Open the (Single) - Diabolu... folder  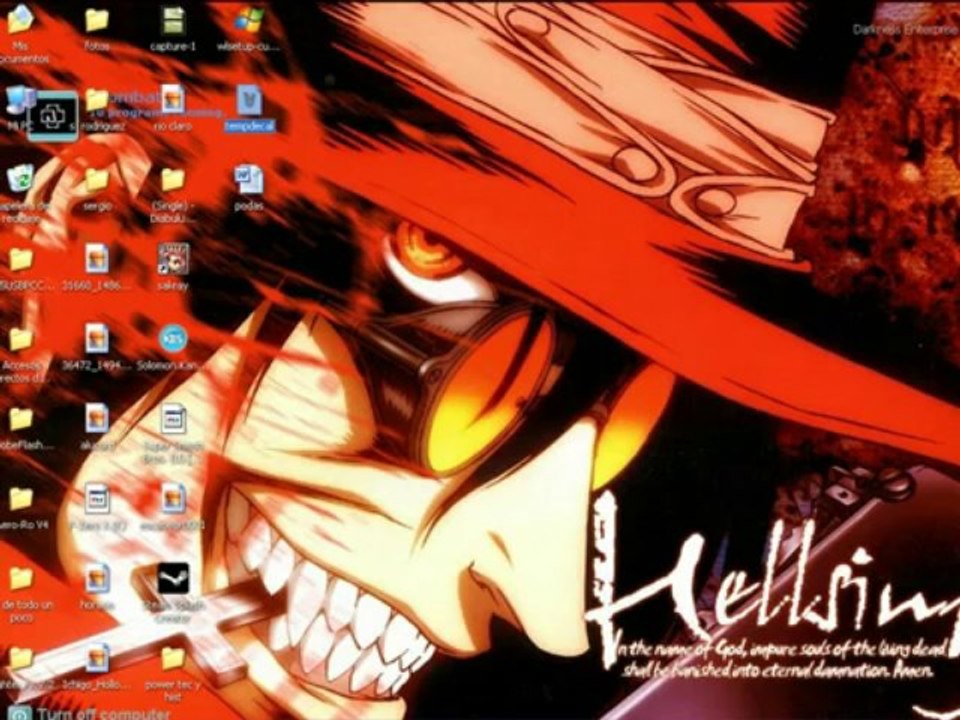click(x=173, y=180)
